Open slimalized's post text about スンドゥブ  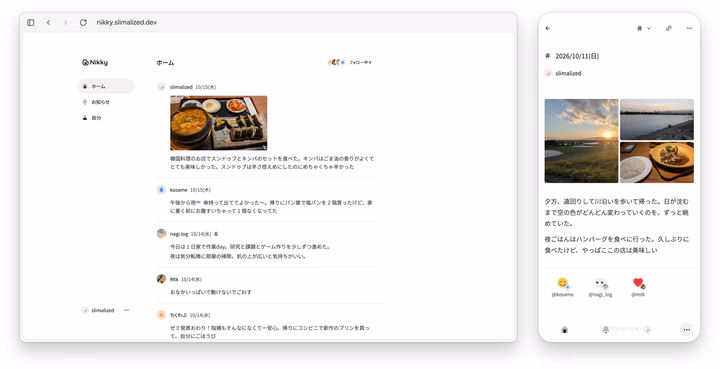click(272, 162)
